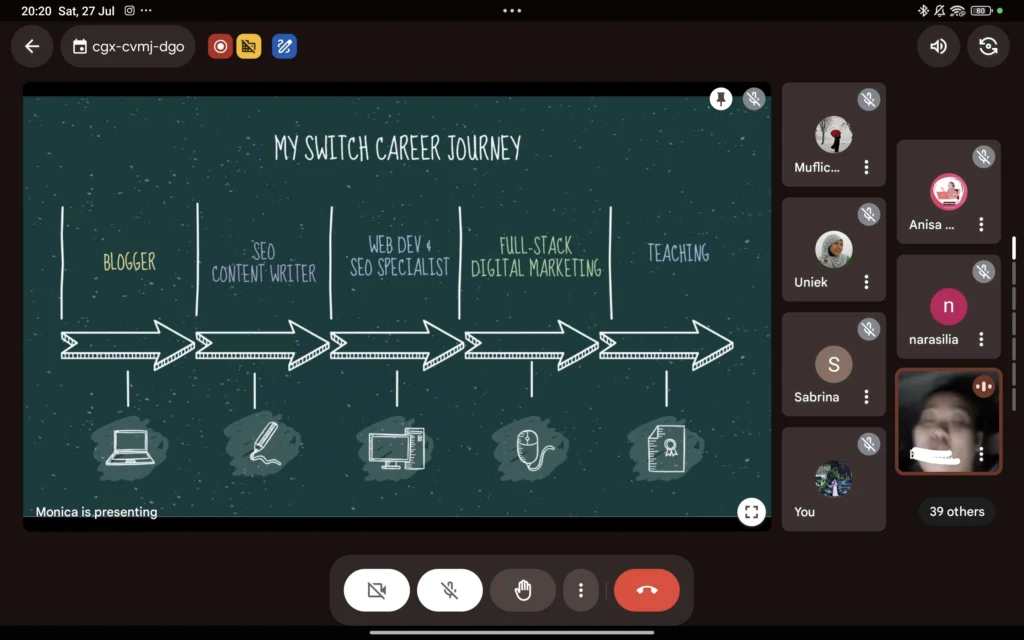
Task: Flip camera using the switch camera icon
Action: pyautogui.click(x=988, y=46)
